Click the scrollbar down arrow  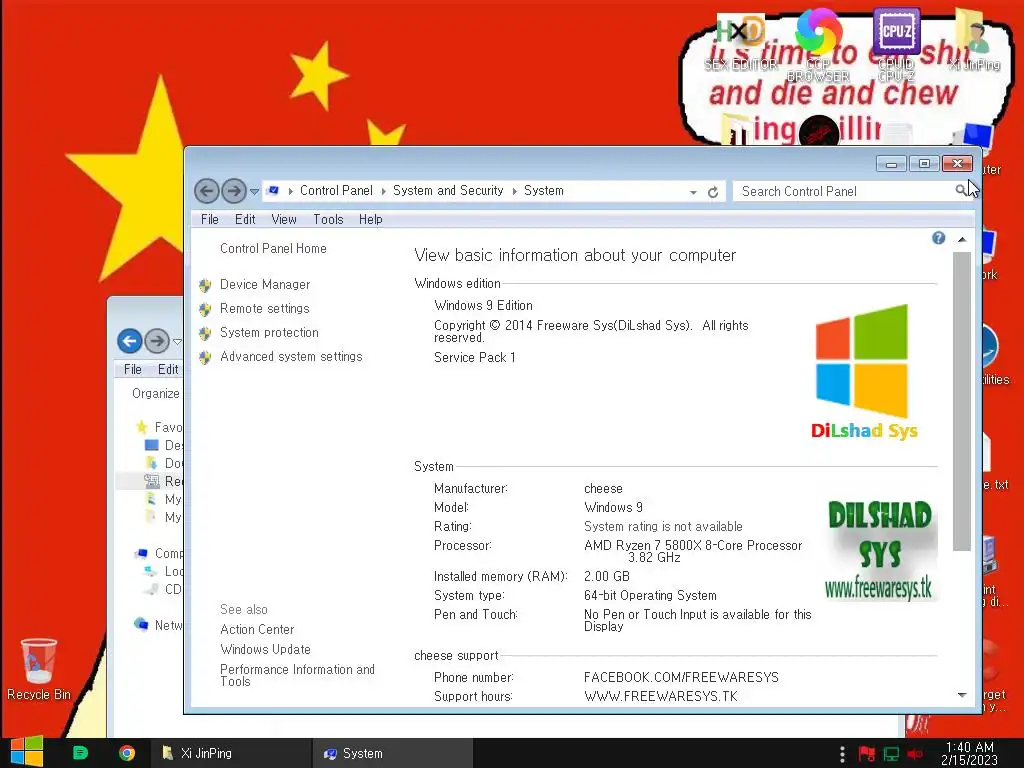(x=961, y=695)
